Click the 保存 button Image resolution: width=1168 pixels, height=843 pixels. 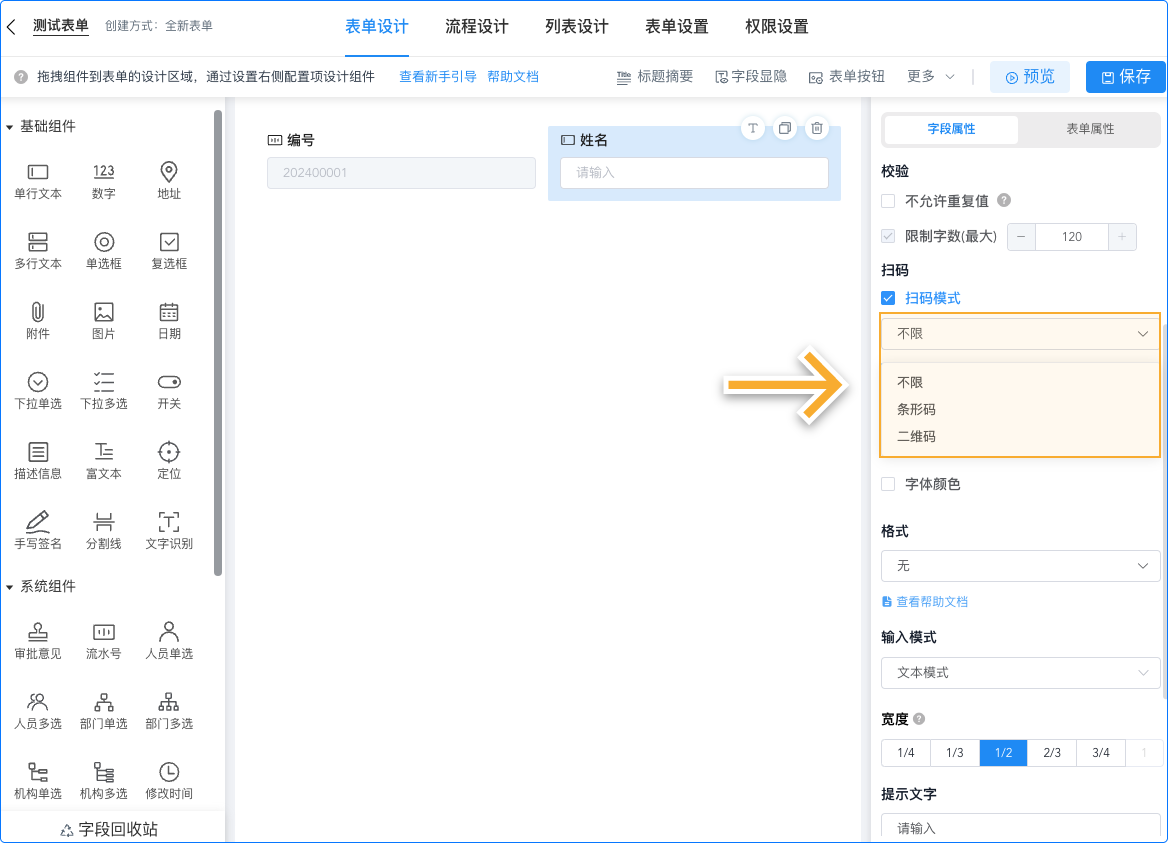coord(1125,76)
